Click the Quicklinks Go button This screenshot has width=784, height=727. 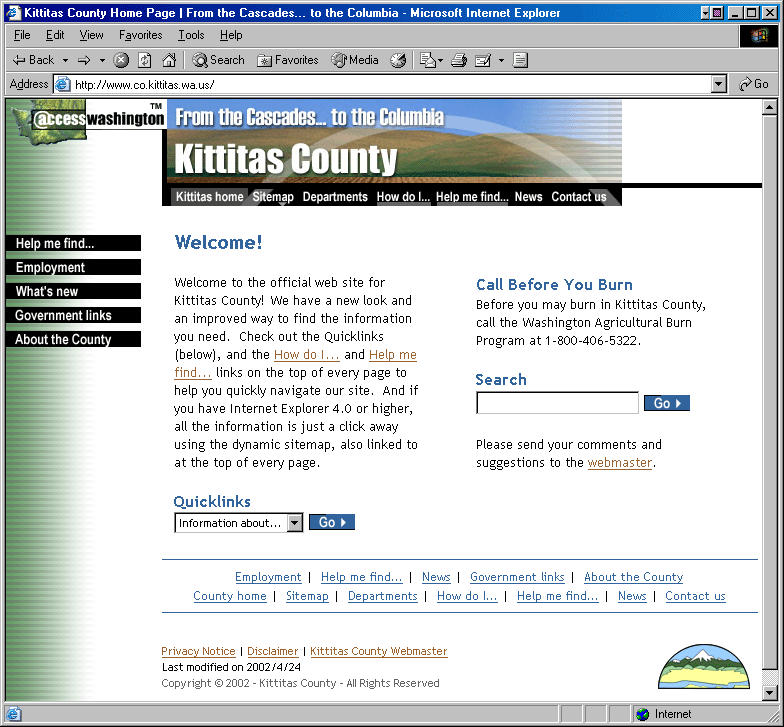tap(332, 522)
